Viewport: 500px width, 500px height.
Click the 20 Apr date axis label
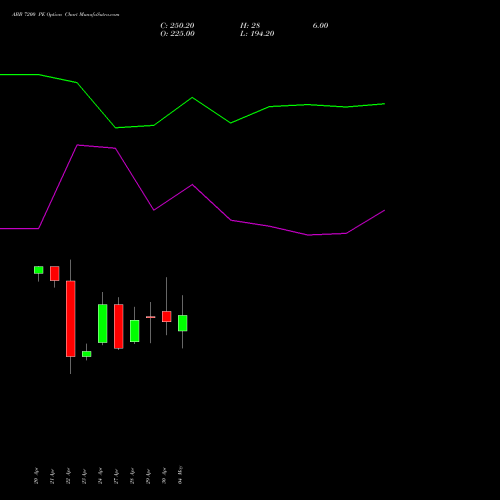(x=36, y=476)
